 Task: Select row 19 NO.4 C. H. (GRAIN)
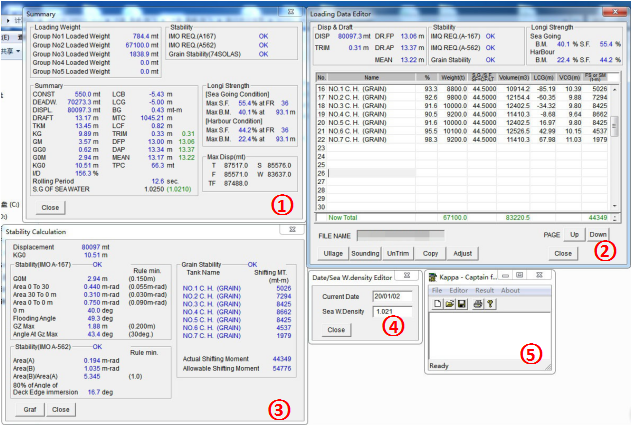pos(462,114)
